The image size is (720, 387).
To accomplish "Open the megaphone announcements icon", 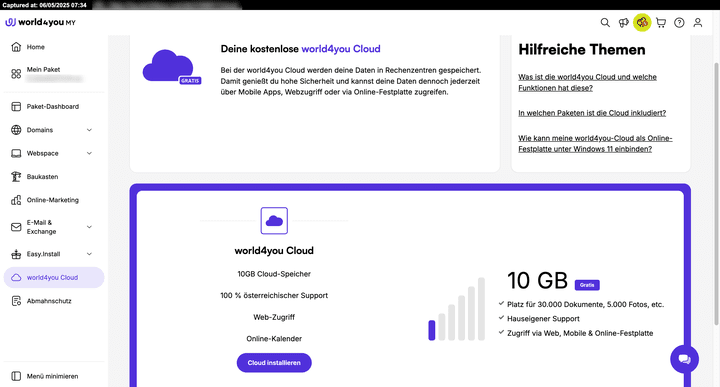I will [x=623, y=22].
